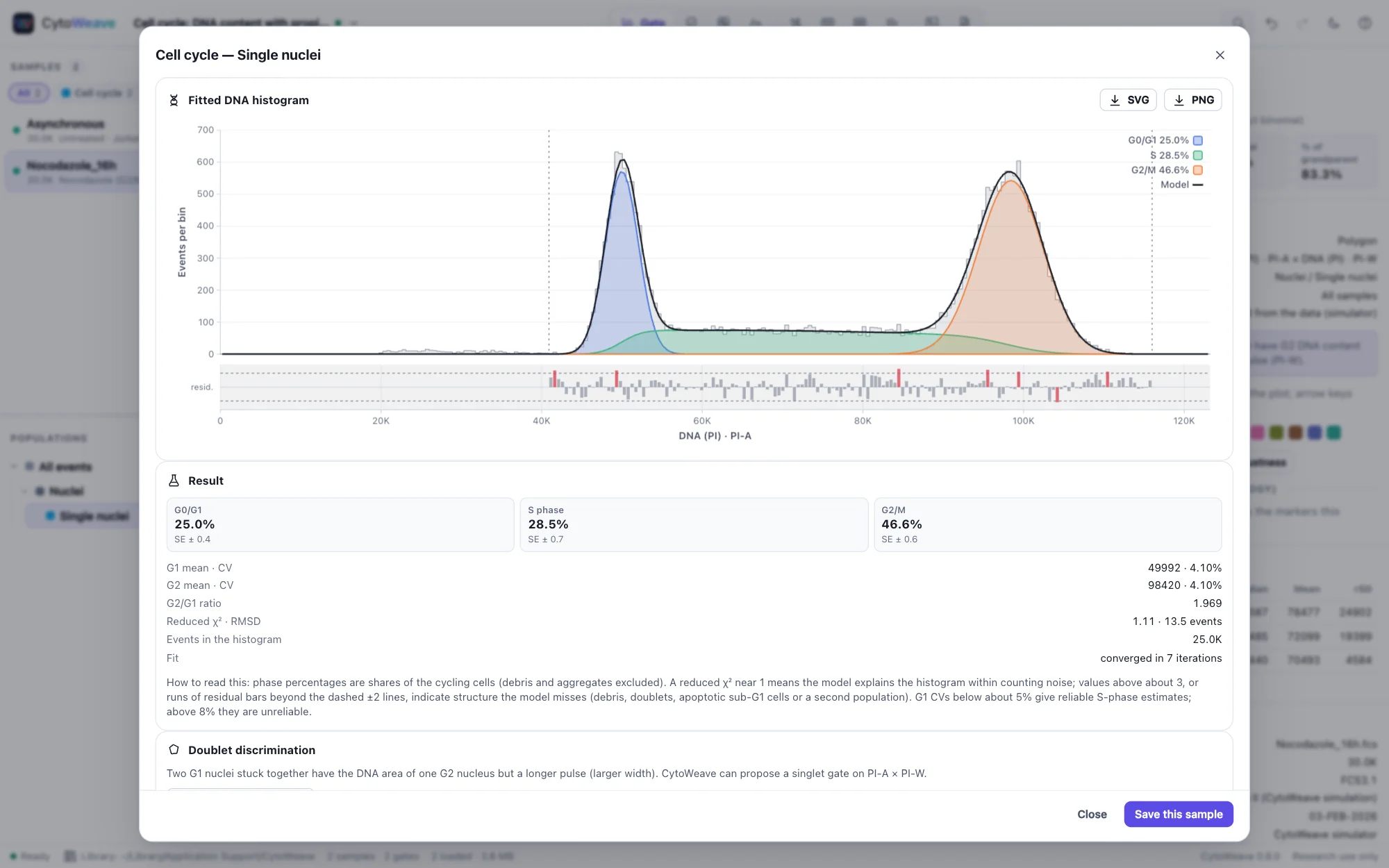Click the undo icon in background top bar
The height and width of the screenshot is (868, 1389).
[1271, 23]
